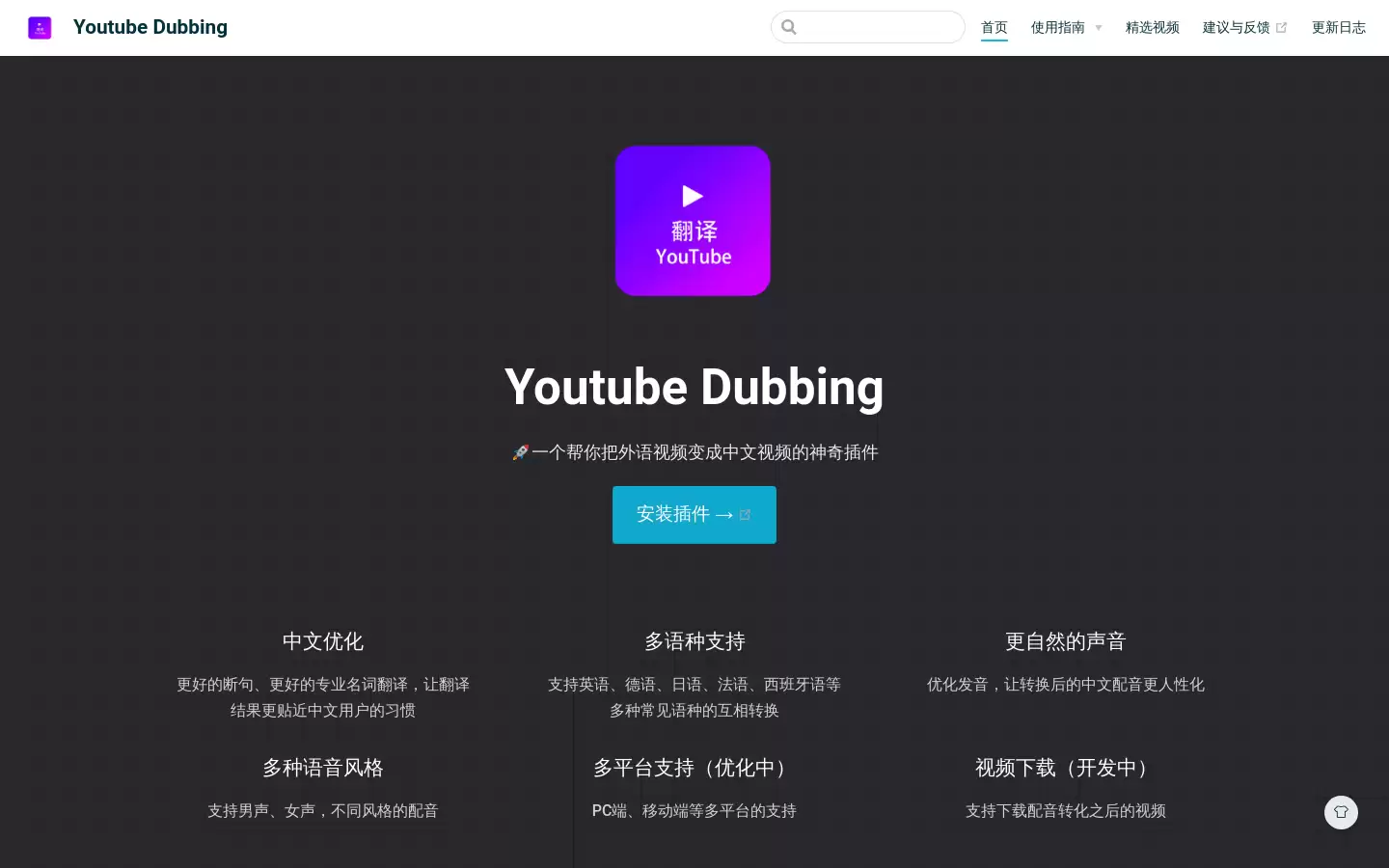Screen dimensions: 1389x868
Task: Click the 多语种支持 feature heading
Action: click(694, 641)
